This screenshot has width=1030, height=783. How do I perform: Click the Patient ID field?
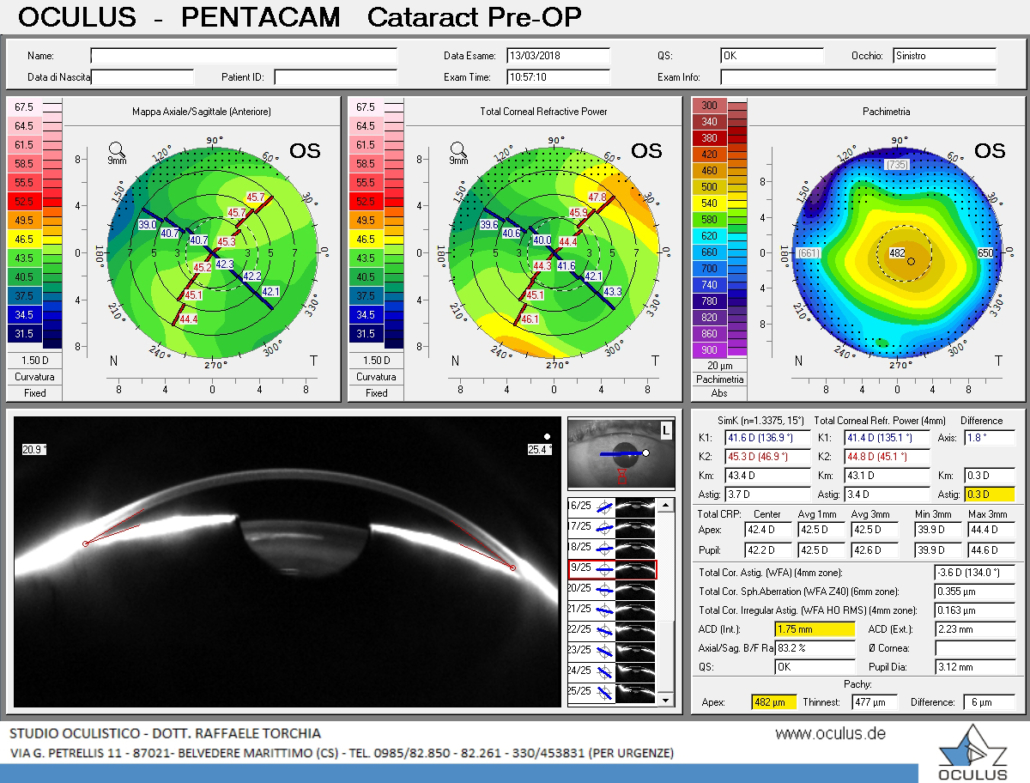point(336,77)
